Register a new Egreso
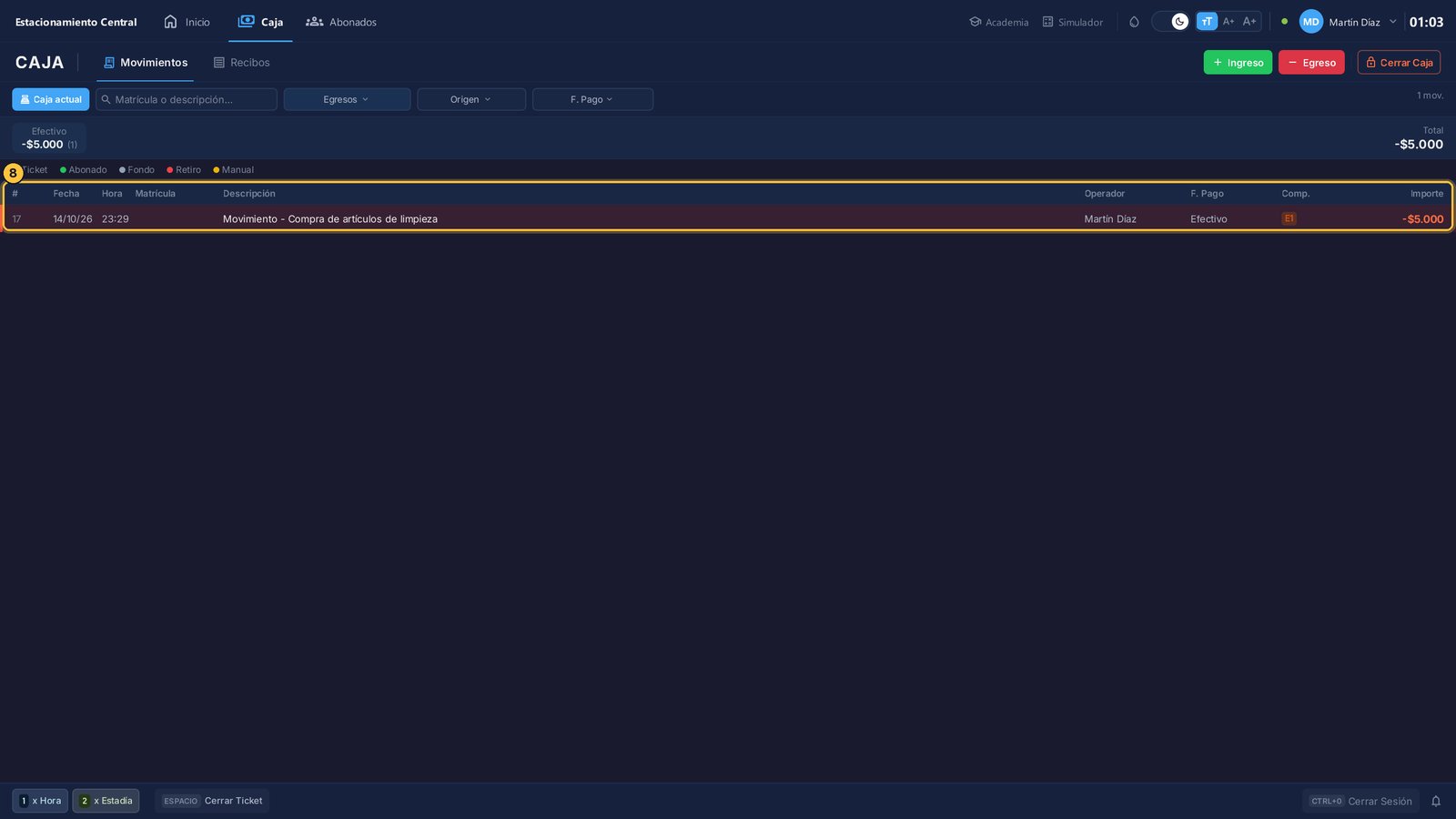The image size is (1456, 819). 1311,63
